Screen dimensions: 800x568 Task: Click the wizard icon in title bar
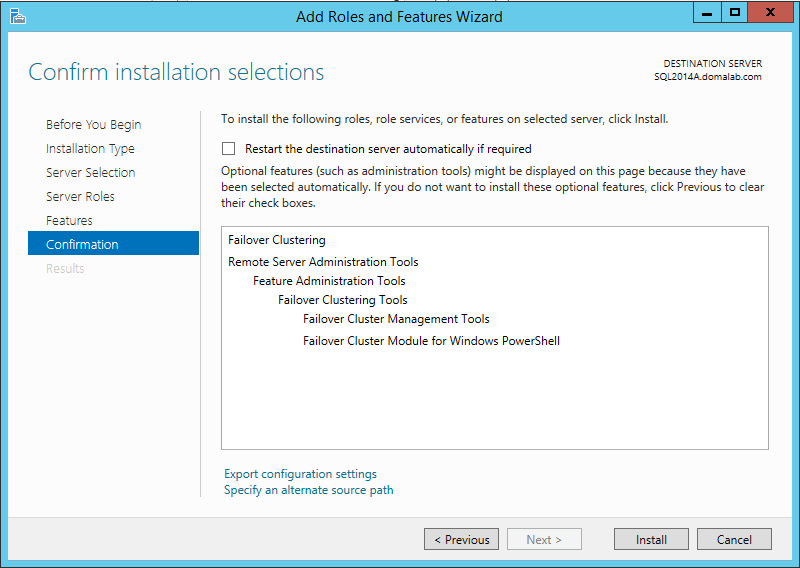coord(17,16)
